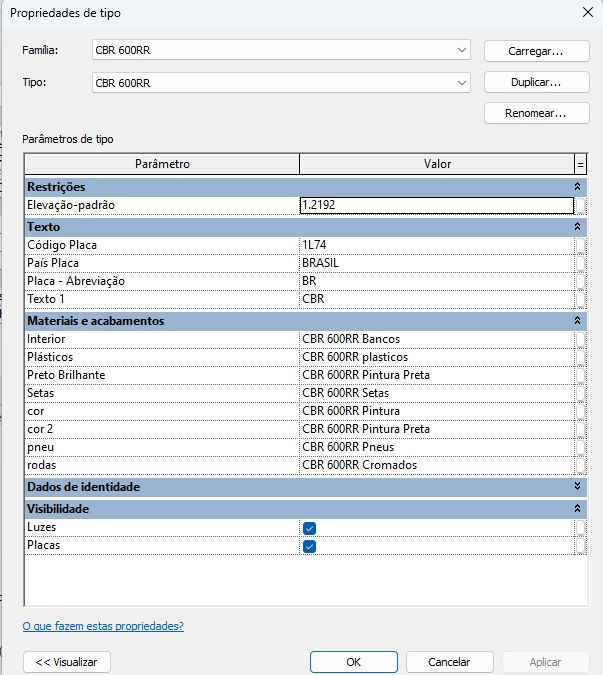Open the Família dropdown

point(281,50)
